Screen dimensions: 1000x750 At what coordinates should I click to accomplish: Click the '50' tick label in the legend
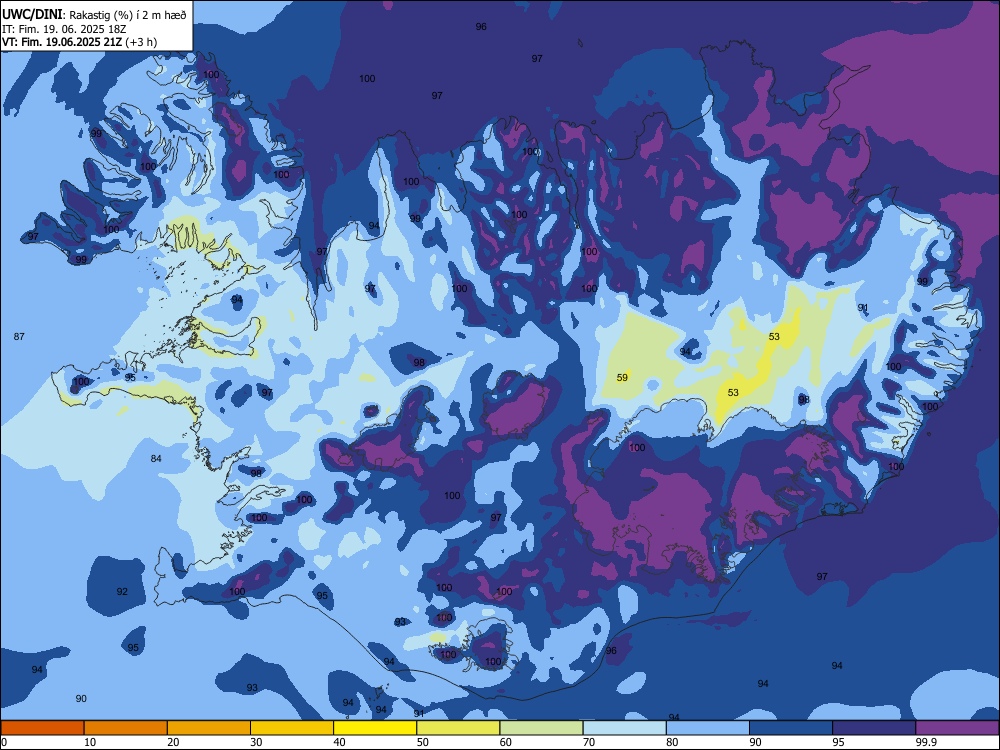tap(423, 742)
